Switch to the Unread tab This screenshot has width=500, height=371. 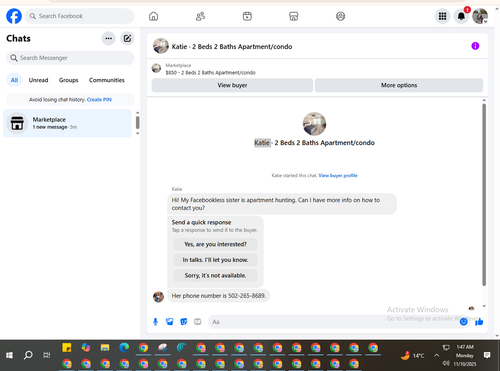tap(38, 80)
